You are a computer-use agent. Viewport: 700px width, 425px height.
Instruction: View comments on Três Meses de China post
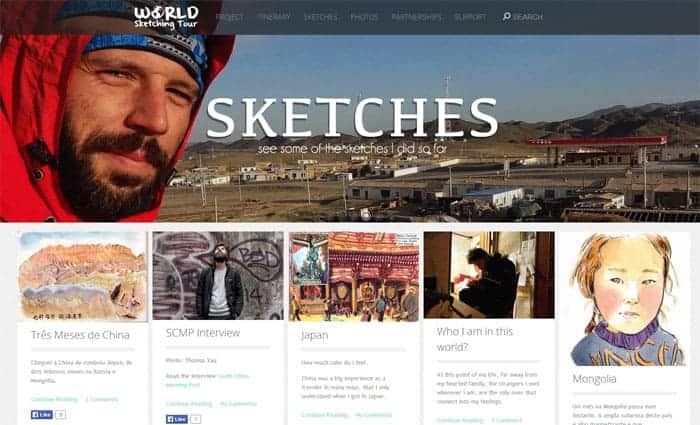pyautogui.click(x=101, y=399)
